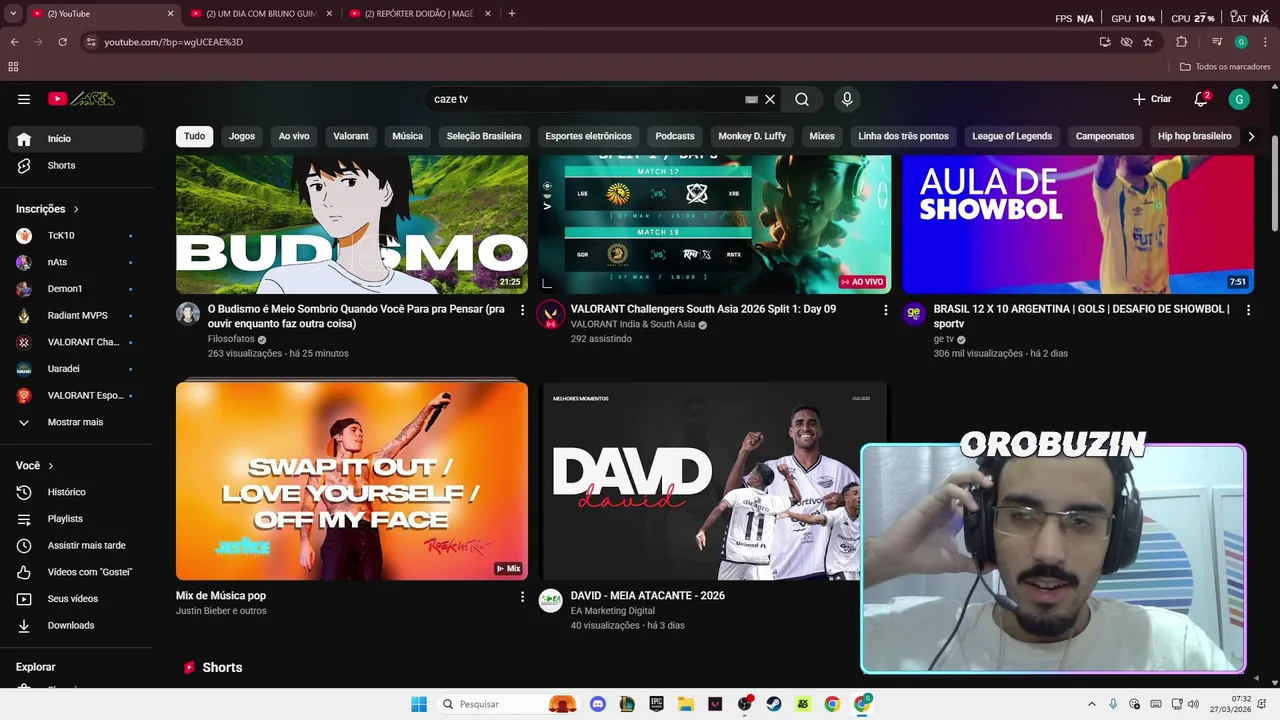Viewport: 1280px width, 720px height.
Task: Start voice search with the microphone icon
Action: (847, 99)
